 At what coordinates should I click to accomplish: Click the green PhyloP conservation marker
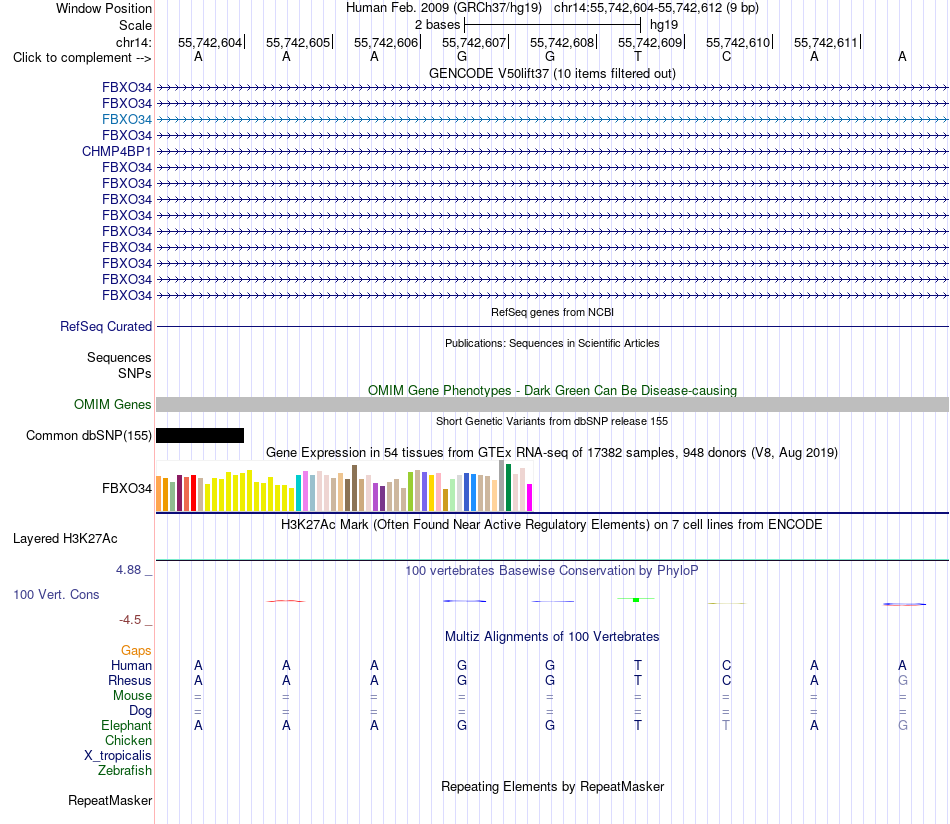[x=636, y=599]
